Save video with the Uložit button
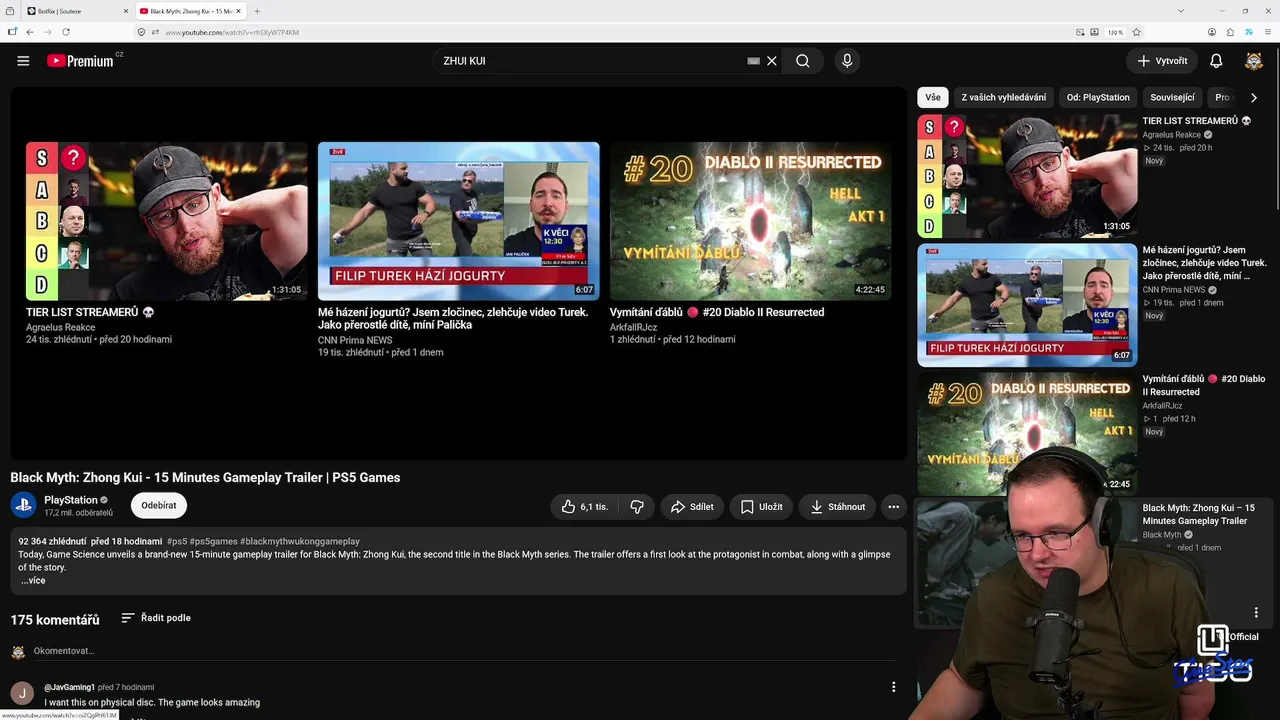 tap(761, 507)
